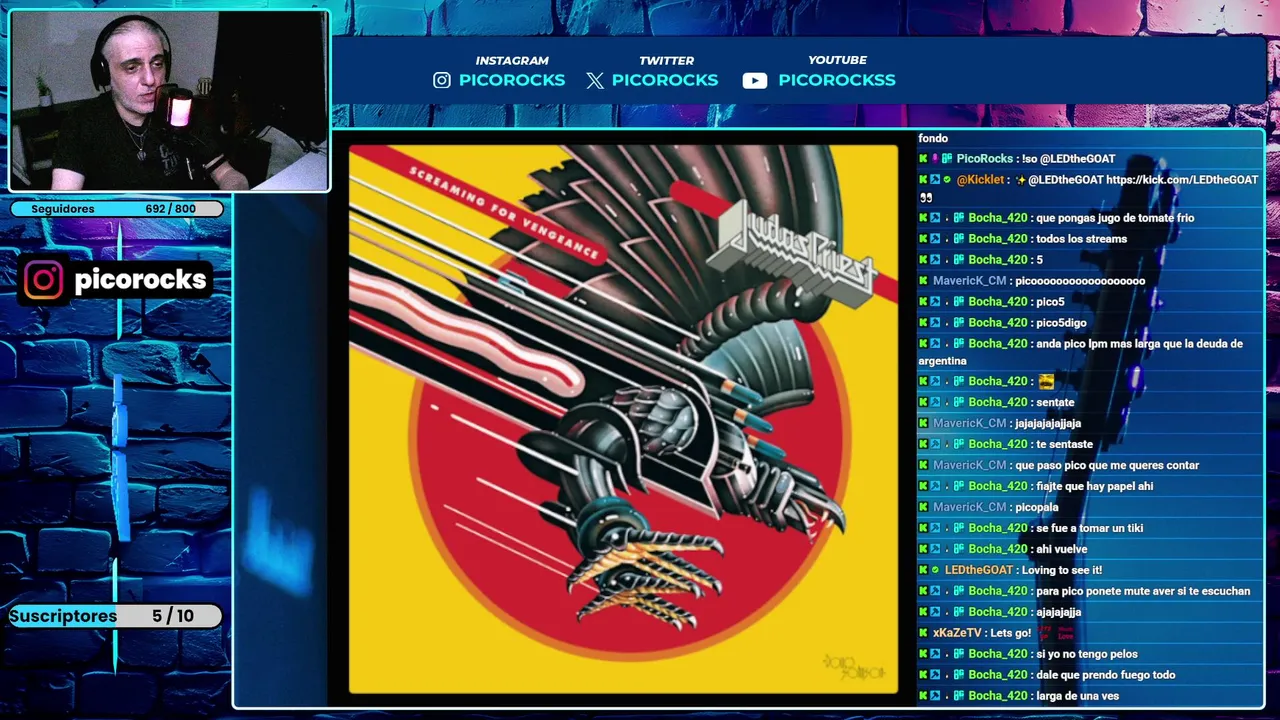
Task: Click the emoji in Bocha_420's emoji-only message
Action: (1046, 381)
